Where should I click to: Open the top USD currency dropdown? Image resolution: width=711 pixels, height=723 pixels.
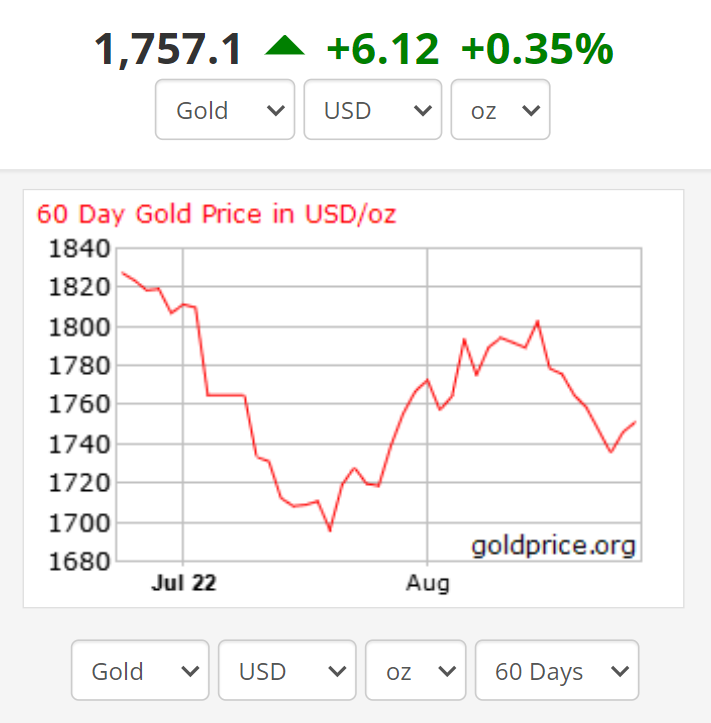point(372,110)
